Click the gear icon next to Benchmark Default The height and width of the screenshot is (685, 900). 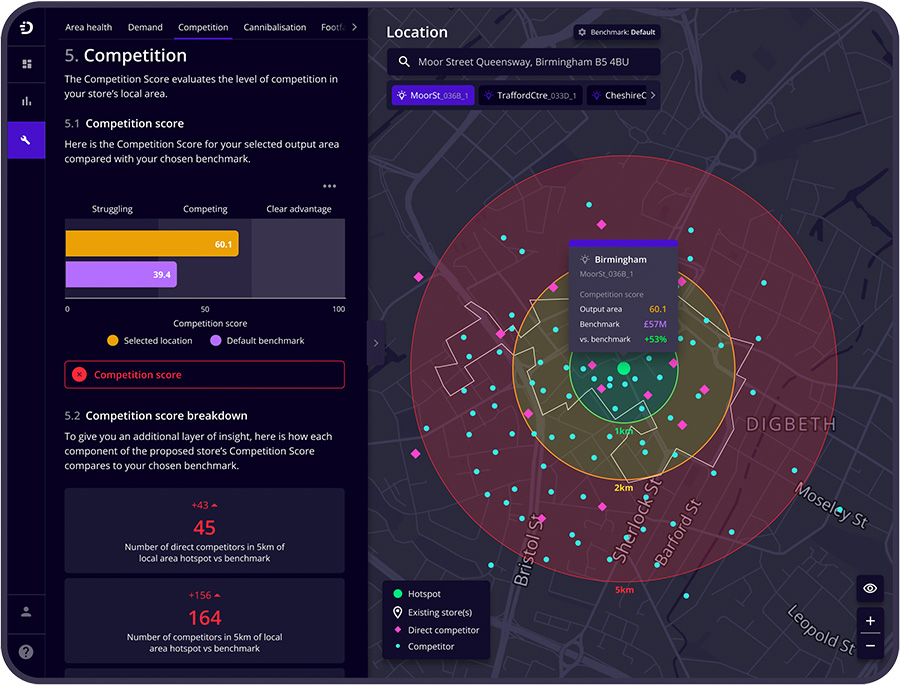point(582,31)
